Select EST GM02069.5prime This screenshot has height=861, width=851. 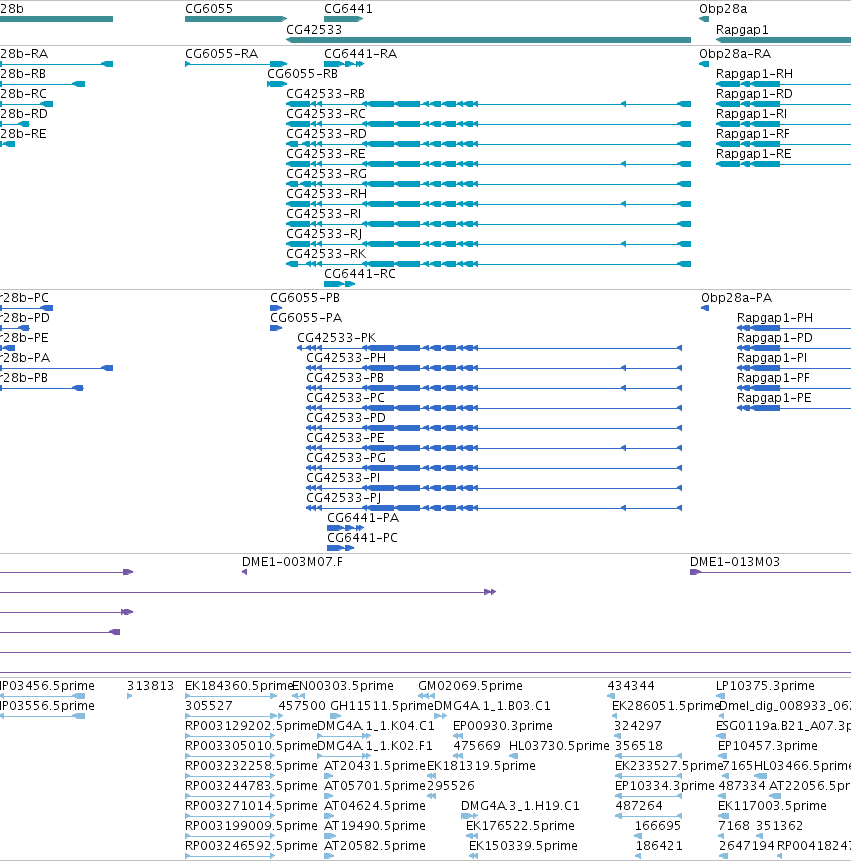click(x=470, y=686)
